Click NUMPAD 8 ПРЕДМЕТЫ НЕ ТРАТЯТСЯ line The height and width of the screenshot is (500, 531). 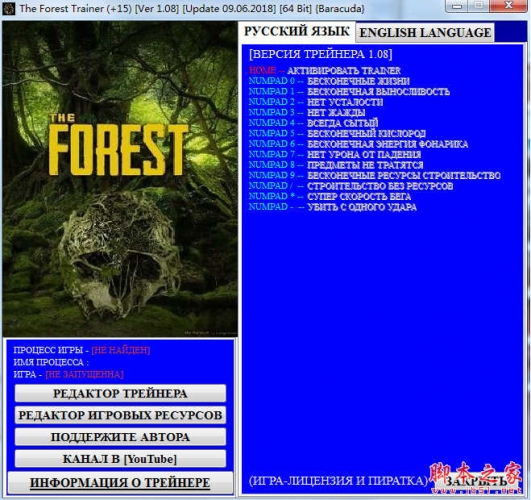coord(336,165)
